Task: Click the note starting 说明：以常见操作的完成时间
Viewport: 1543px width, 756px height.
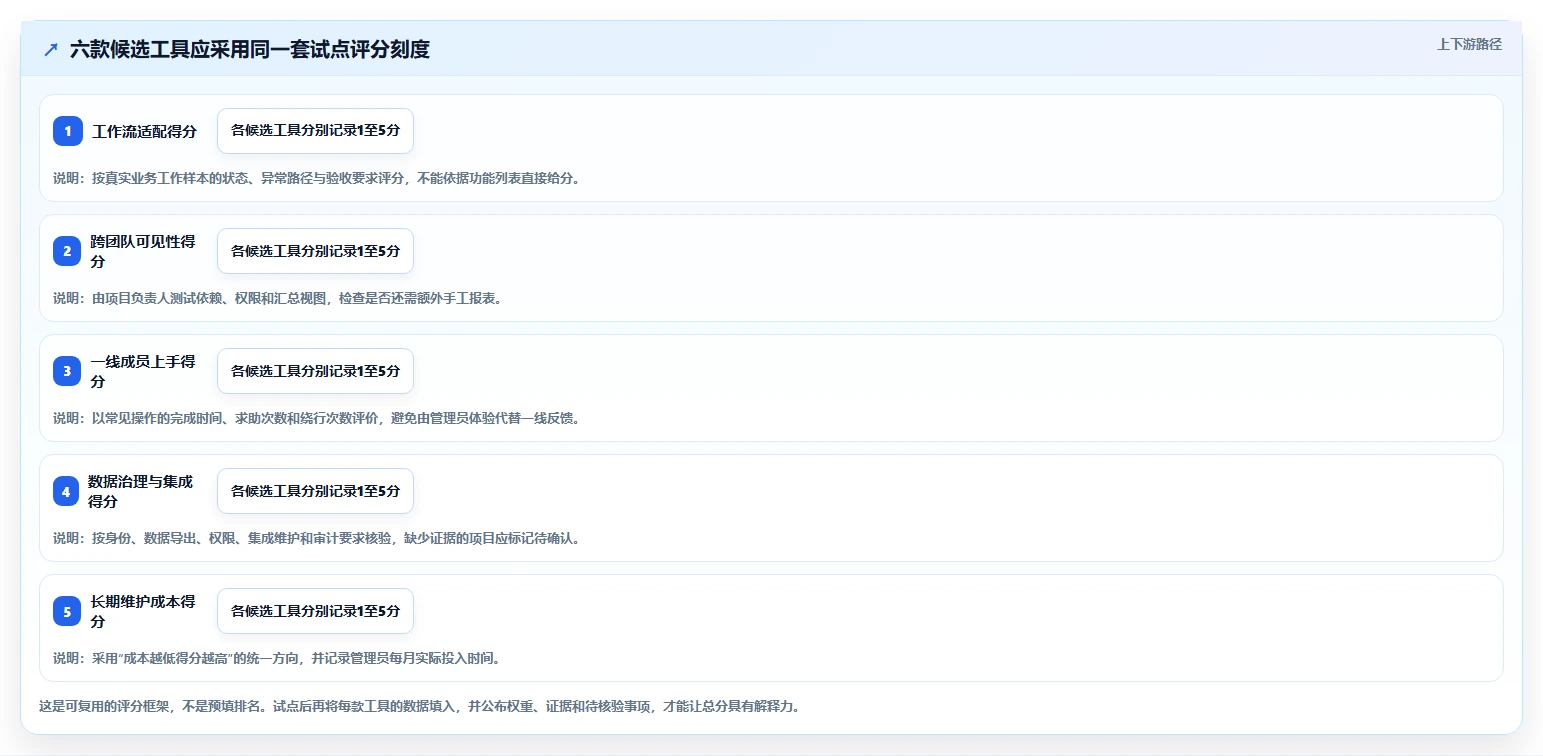Action: click(x=317, y=418)
